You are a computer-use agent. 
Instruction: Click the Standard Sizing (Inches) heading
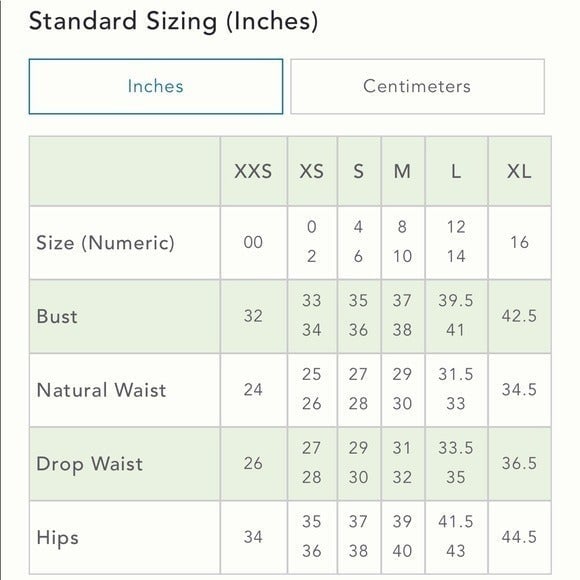173,21
